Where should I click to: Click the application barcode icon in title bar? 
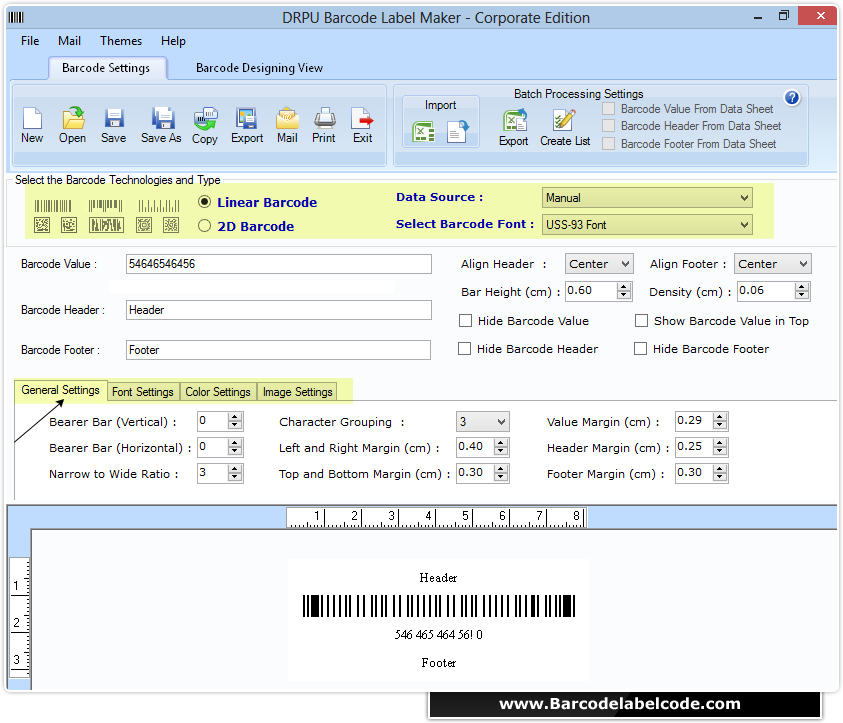[x=16, y=18]
